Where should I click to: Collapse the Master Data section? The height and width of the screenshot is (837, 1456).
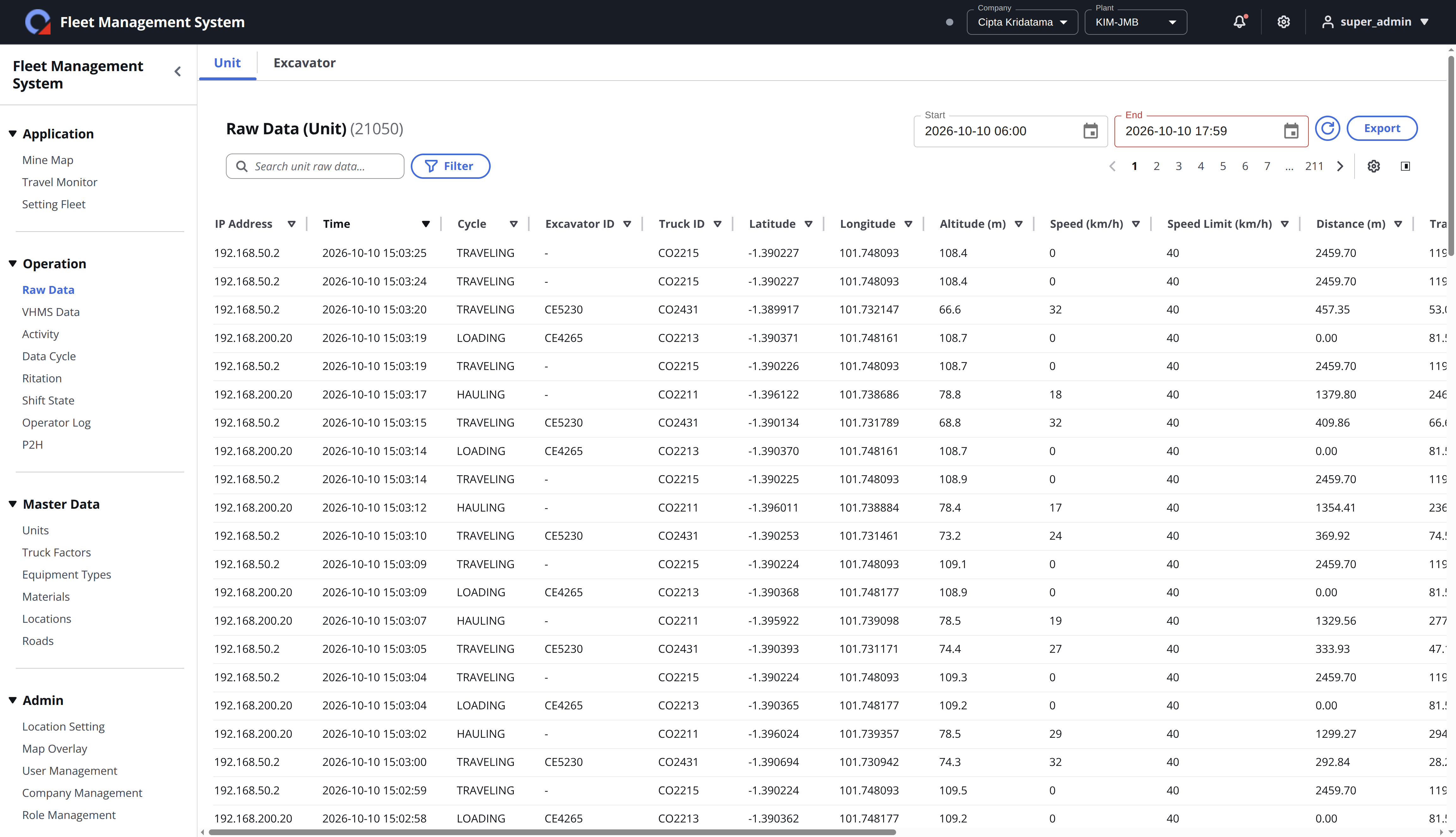[x=13, y=504]
